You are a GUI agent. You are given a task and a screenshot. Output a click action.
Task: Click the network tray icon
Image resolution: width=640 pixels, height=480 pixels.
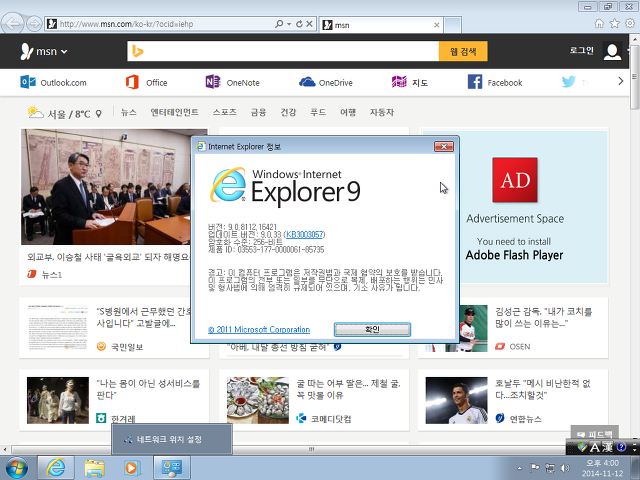tap(550, 468)
